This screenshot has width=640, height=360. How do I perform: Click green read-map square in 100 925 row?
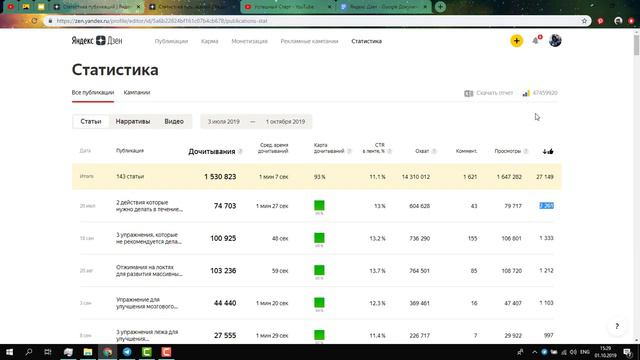[x=319, y=238]
